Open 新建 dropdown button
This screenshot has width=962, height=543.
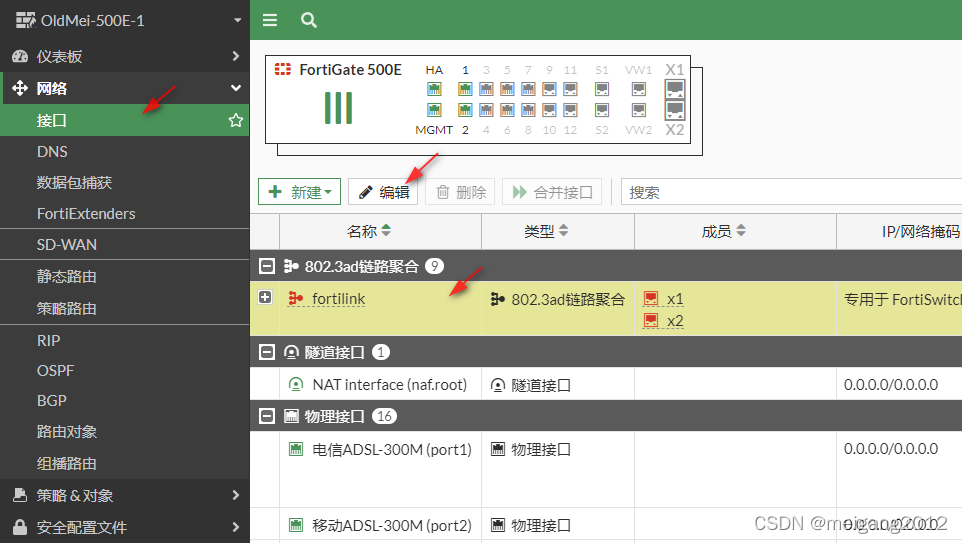(x=299, y=192)
